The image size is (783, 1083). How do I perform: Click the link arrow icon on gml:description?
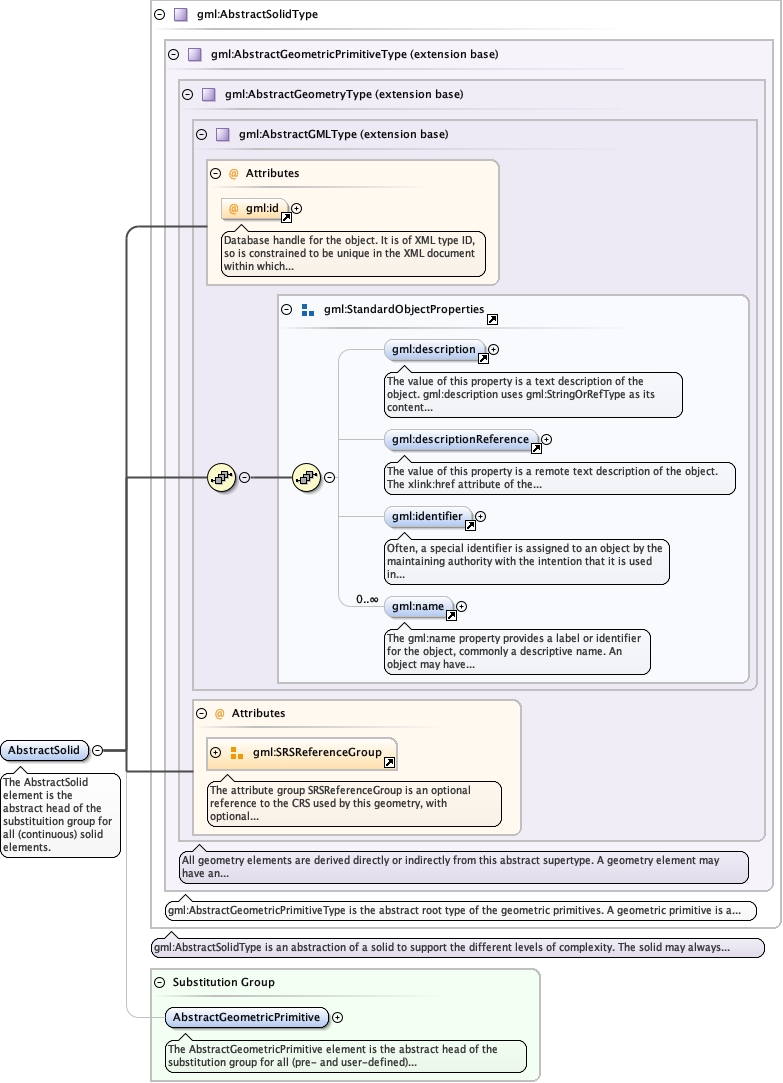pyautogui.click(x=481, y=357)
